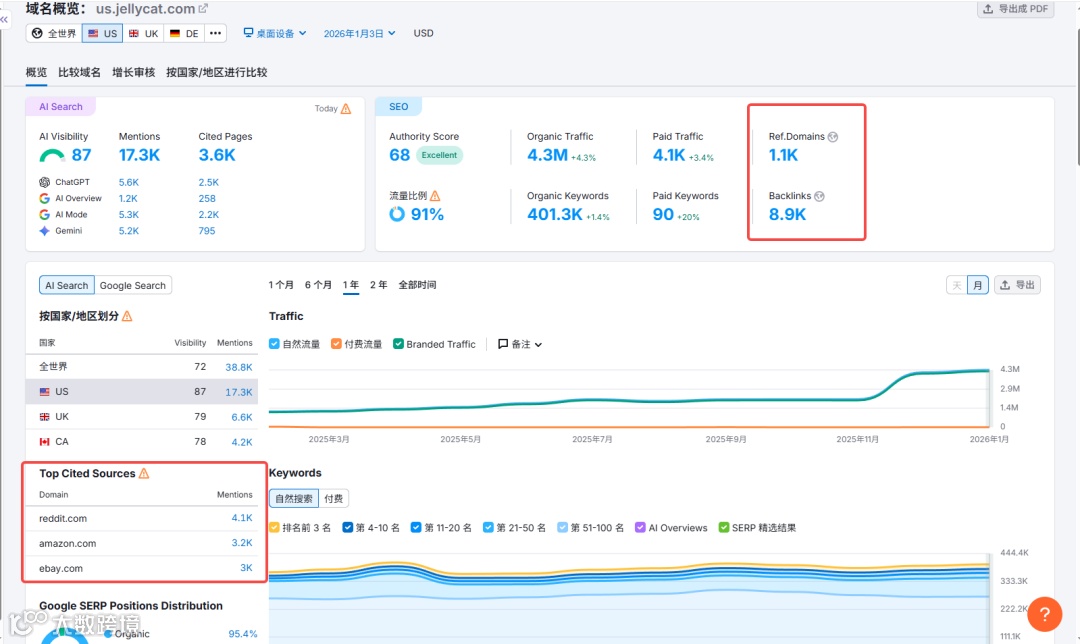Expand the 备注 notes dropdown
The height and width of the screenshot is (644, 1080).
[520, 344]
